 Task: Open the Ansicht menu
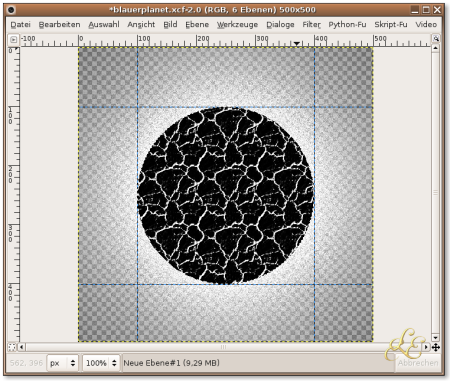pos(141,25)
